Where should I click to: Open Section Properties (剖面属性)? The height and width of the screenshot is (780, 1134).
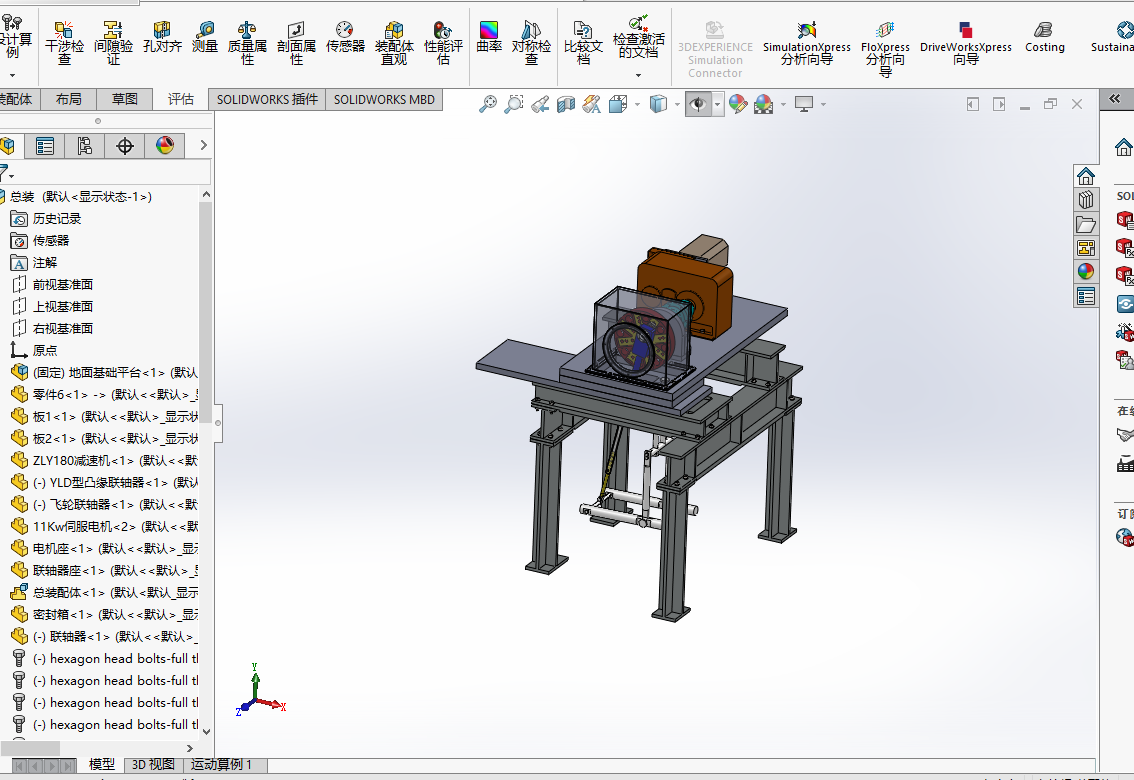click(297, 43)
